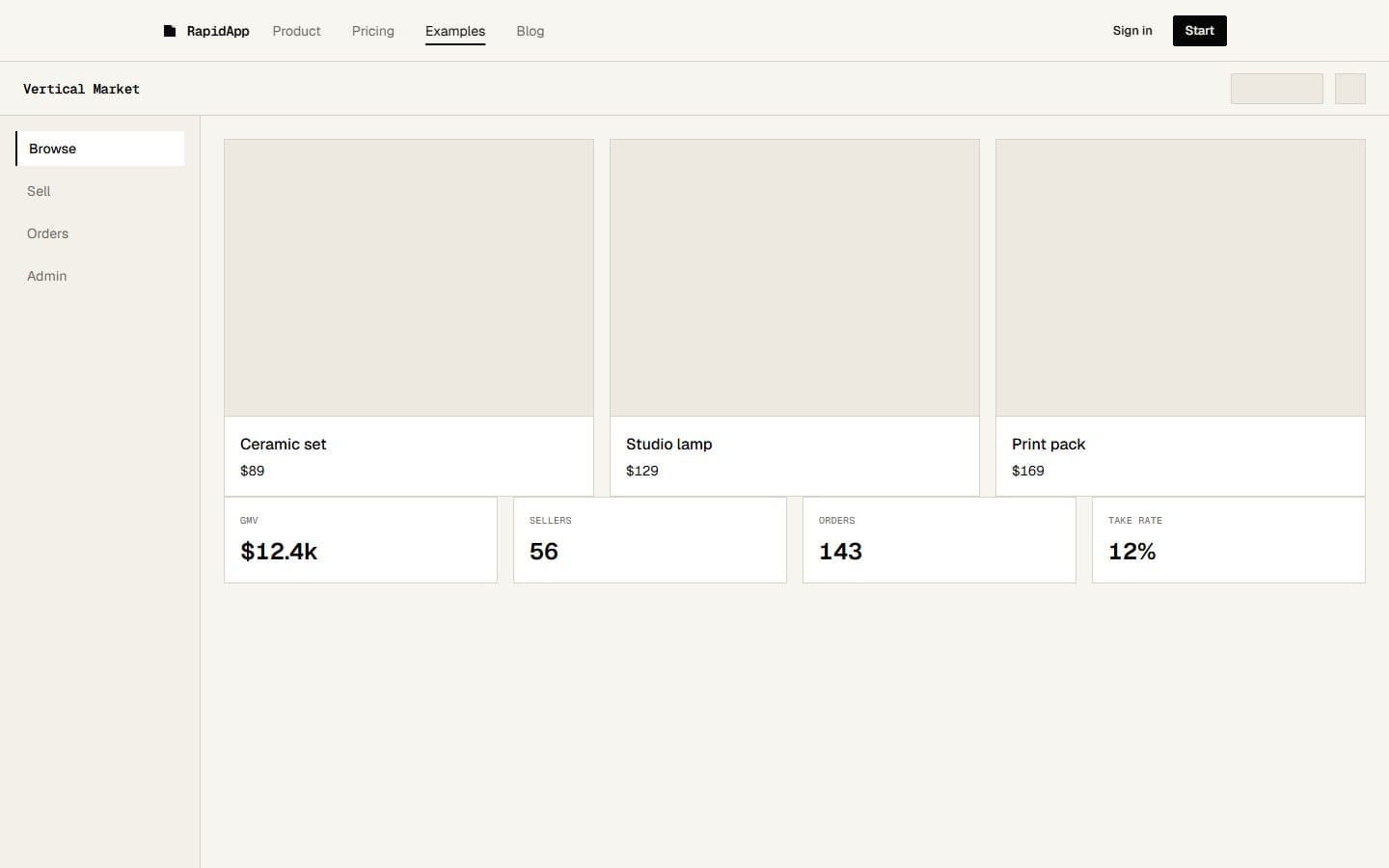1389x868 pixels.
Task: Click the RapidApp logo icon
Action: pyautogui.click(x=170, y=31)
